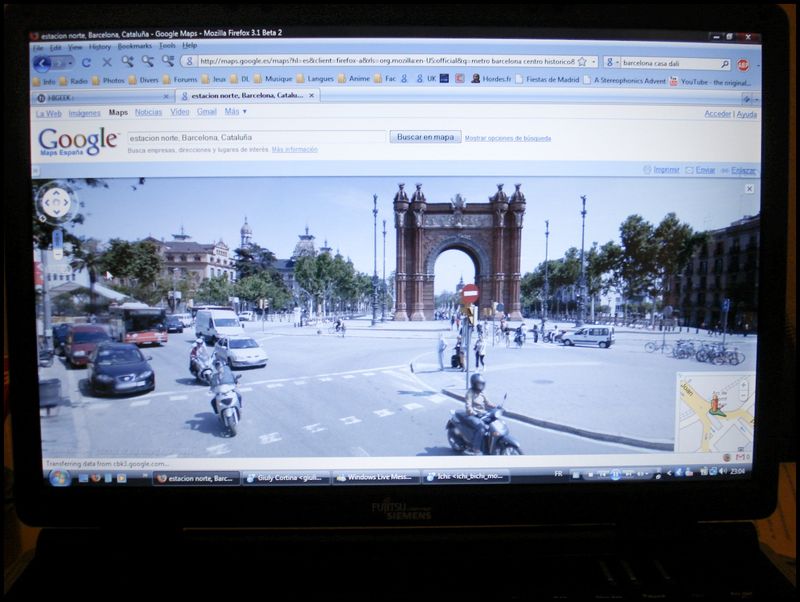This screenshot has height=602, width=800.
Task: Open the Radio bookmarks folder
Action: click(73, 81)
